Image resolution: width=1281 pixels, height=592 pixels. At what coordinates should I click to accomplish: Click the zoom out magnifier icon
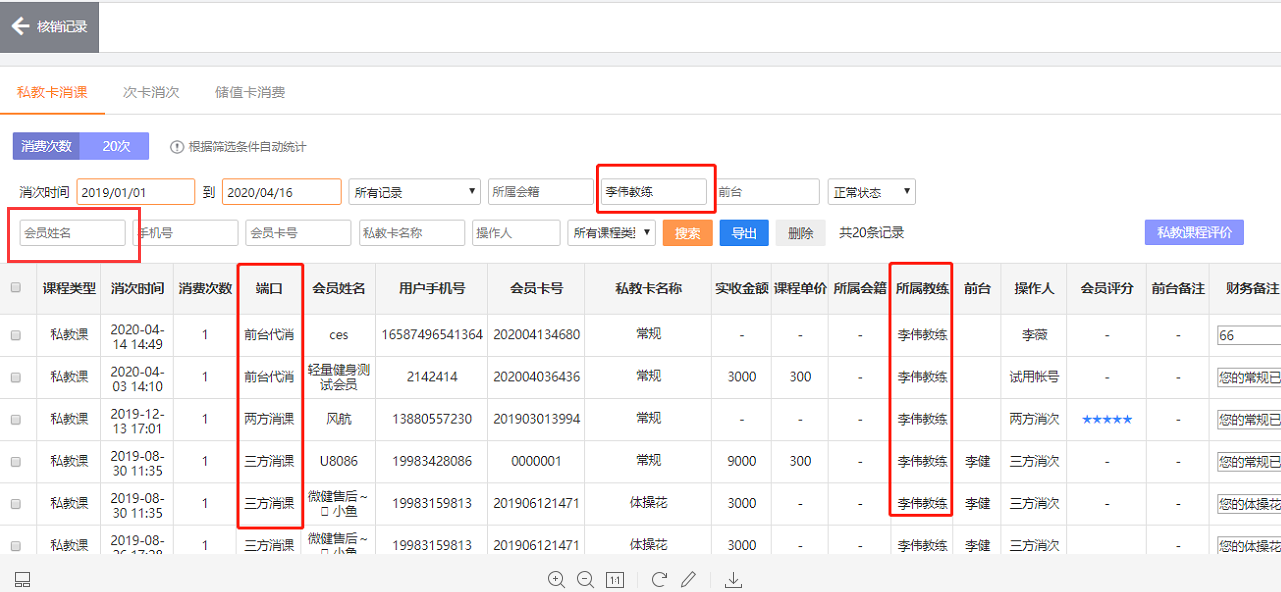tap(585, 579)
